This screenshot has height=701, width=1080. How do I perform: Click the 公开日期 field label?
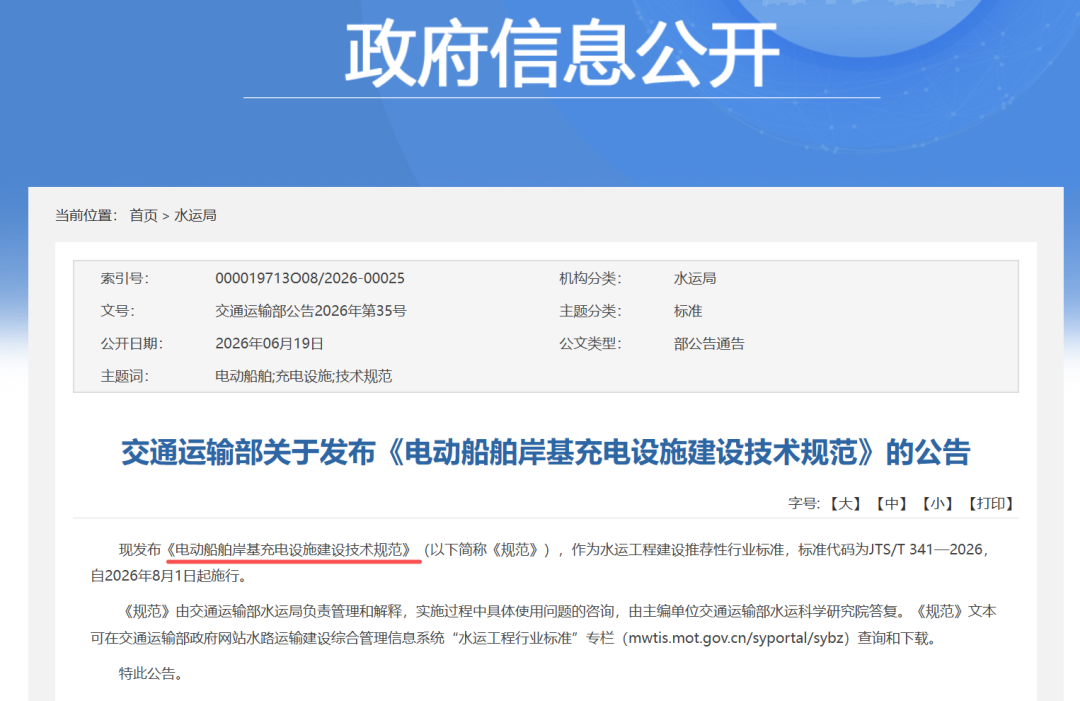click(132, 344)
